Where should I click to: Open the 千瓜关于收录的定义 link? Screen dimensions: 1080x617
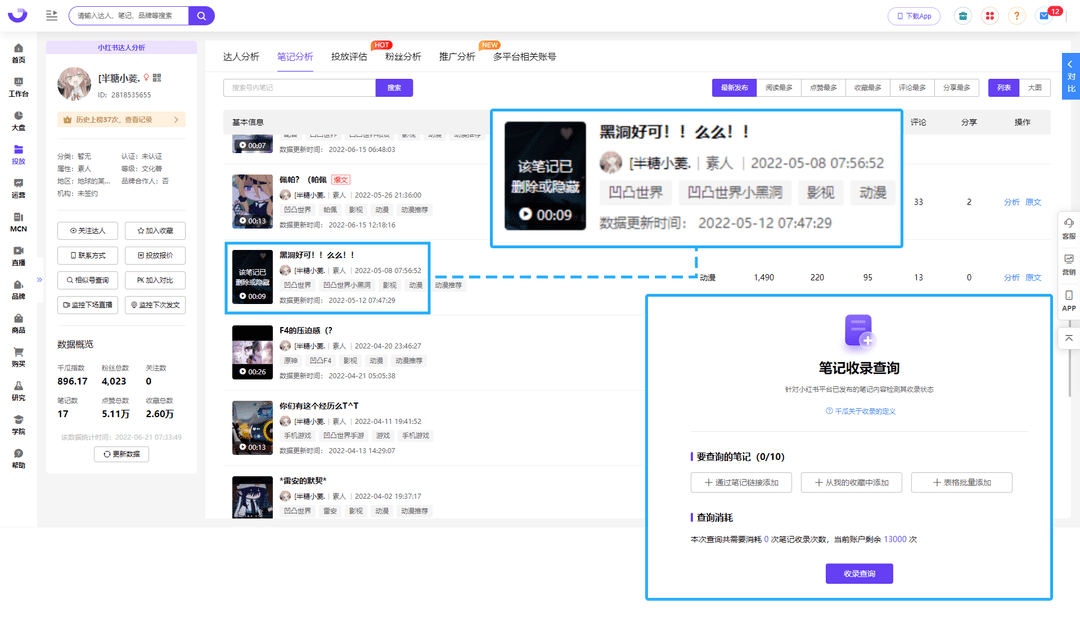coord(860,411)
